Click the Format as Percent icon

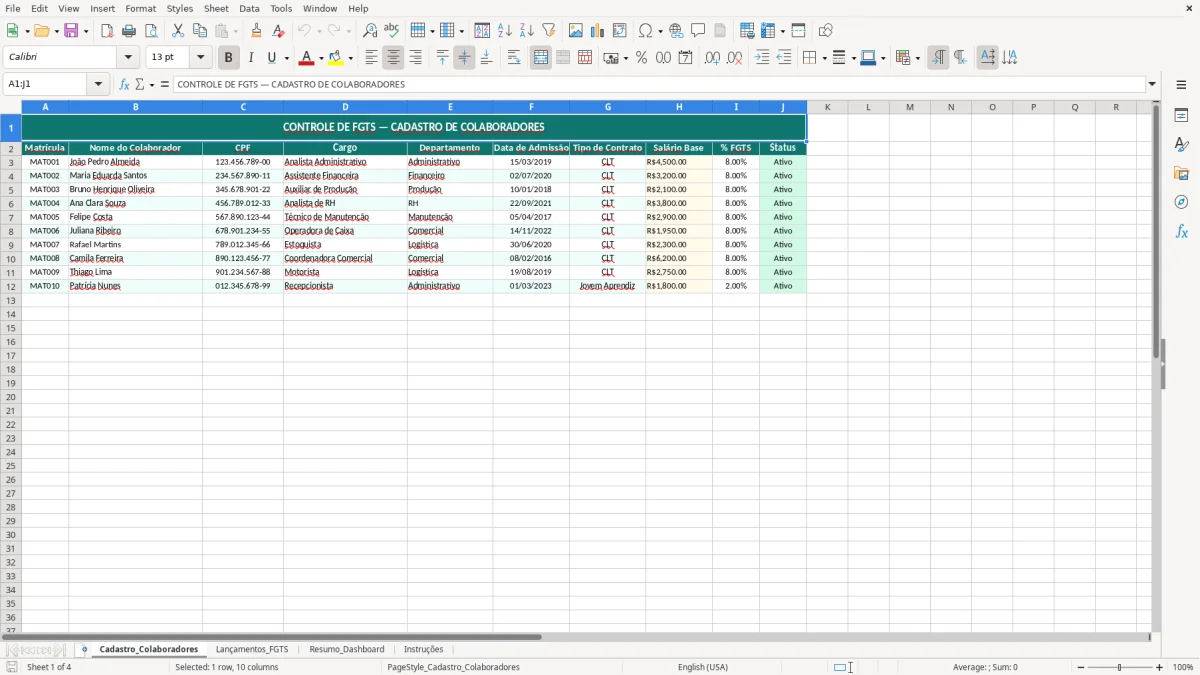tap(642, 58)
